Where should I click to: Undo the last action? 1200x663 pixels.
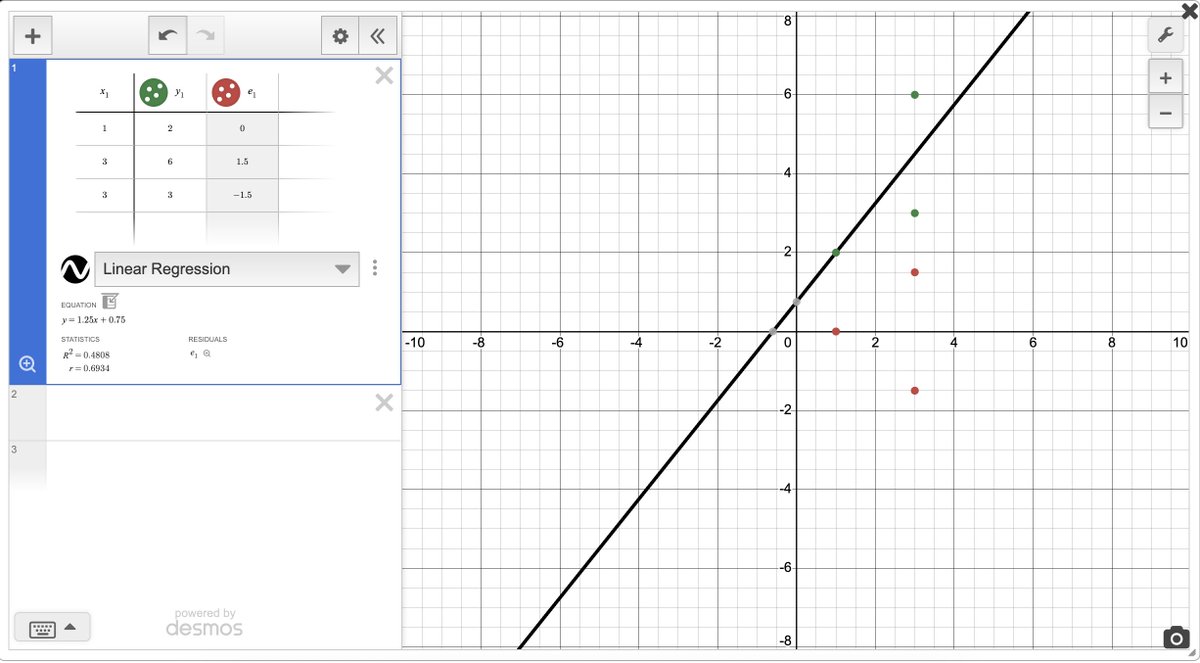[x=167, y=36]
